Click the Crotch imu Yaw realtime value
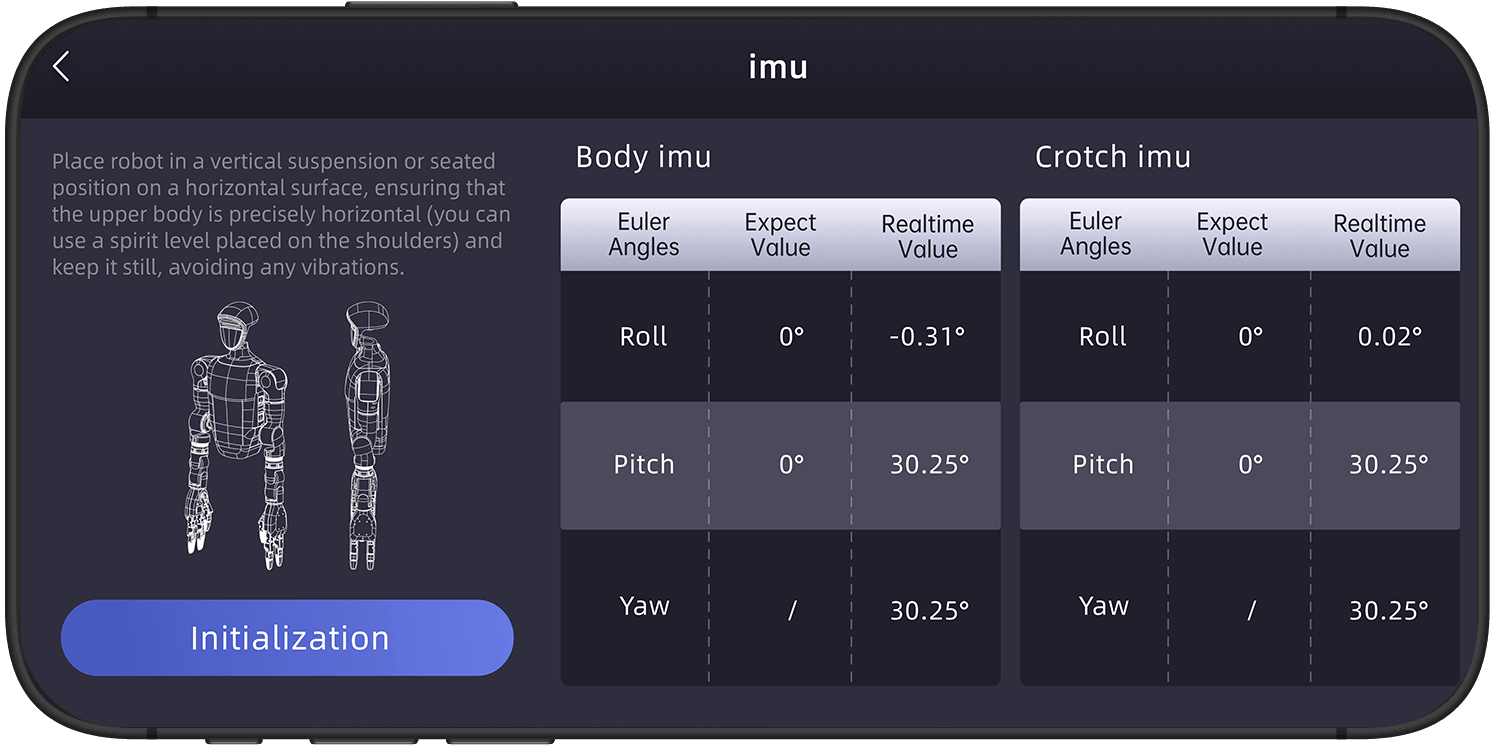 point(1388,610)
